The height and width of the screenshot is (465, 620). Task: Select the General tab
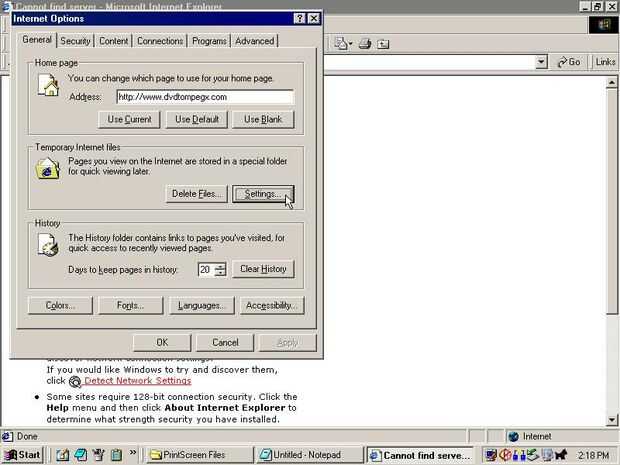(x=37, y=40)
